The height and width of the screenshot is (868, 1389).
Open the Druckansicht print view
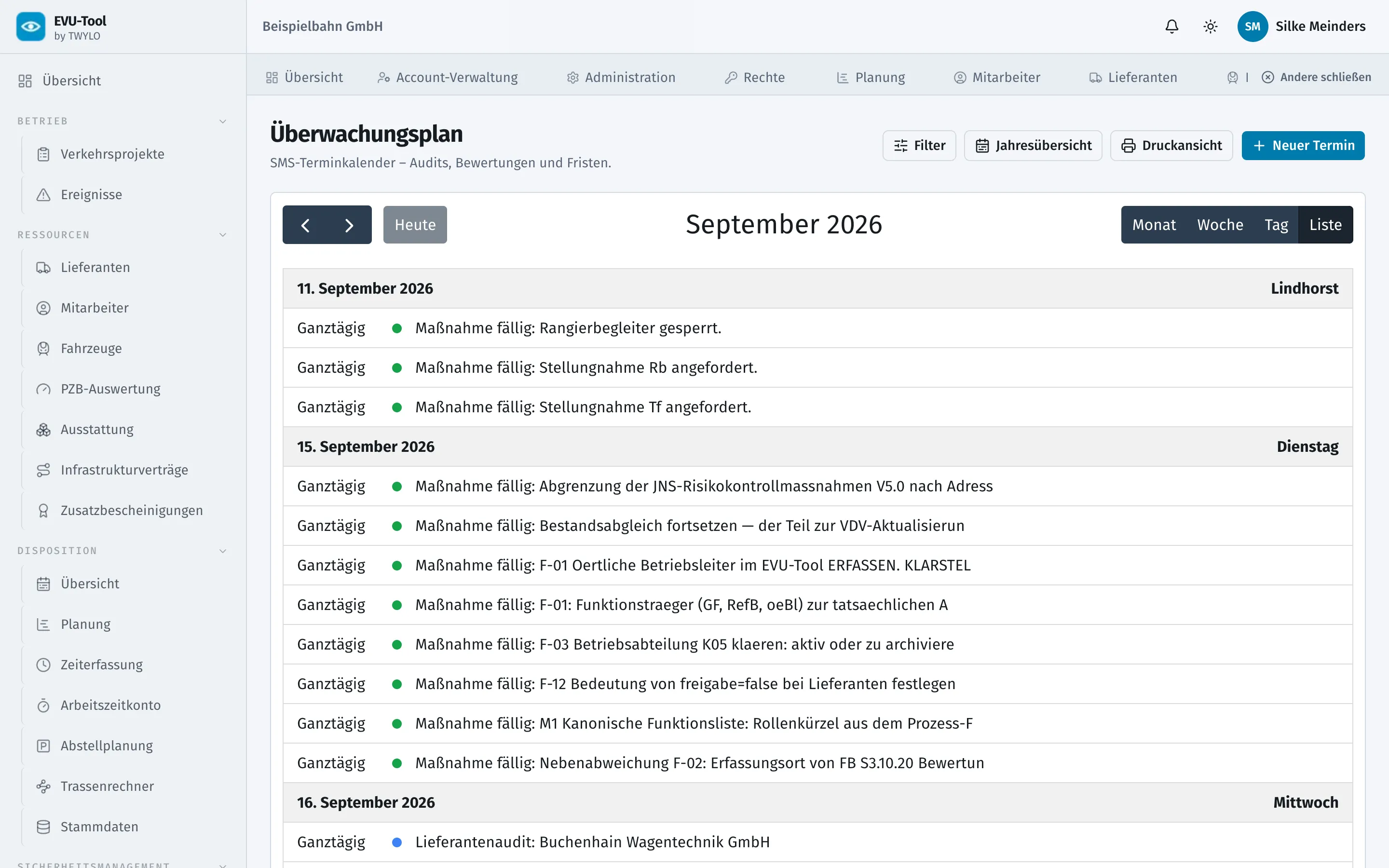pyautogui.click(x=1171, y=146)
